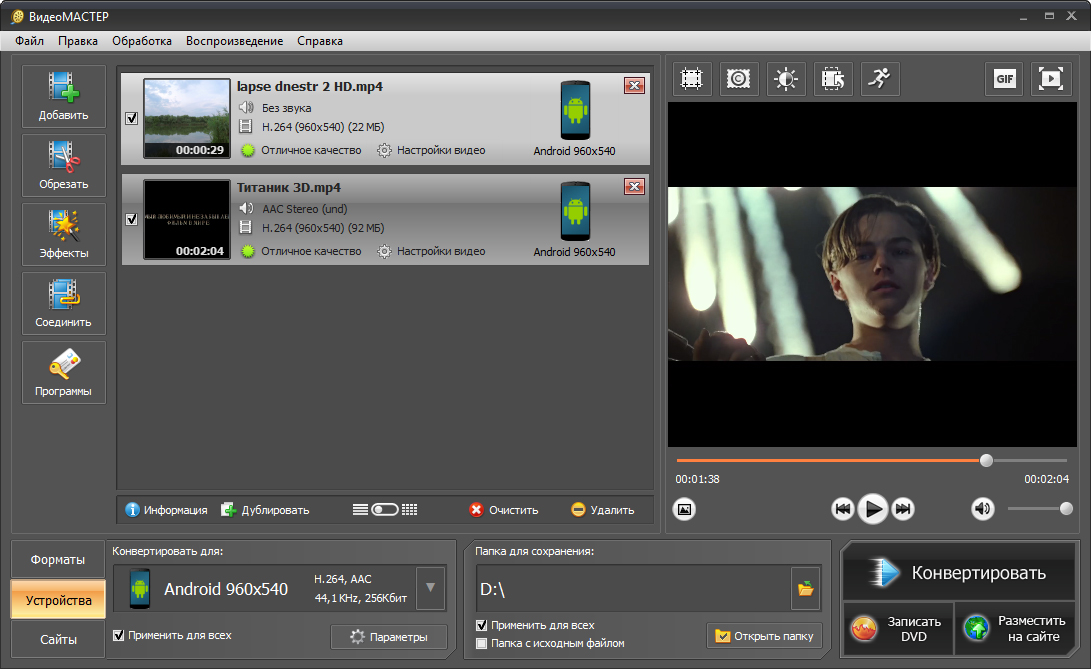The image size is (1091, 669).
Task: Click the Информация button
Action: click(x=166, y=510)
